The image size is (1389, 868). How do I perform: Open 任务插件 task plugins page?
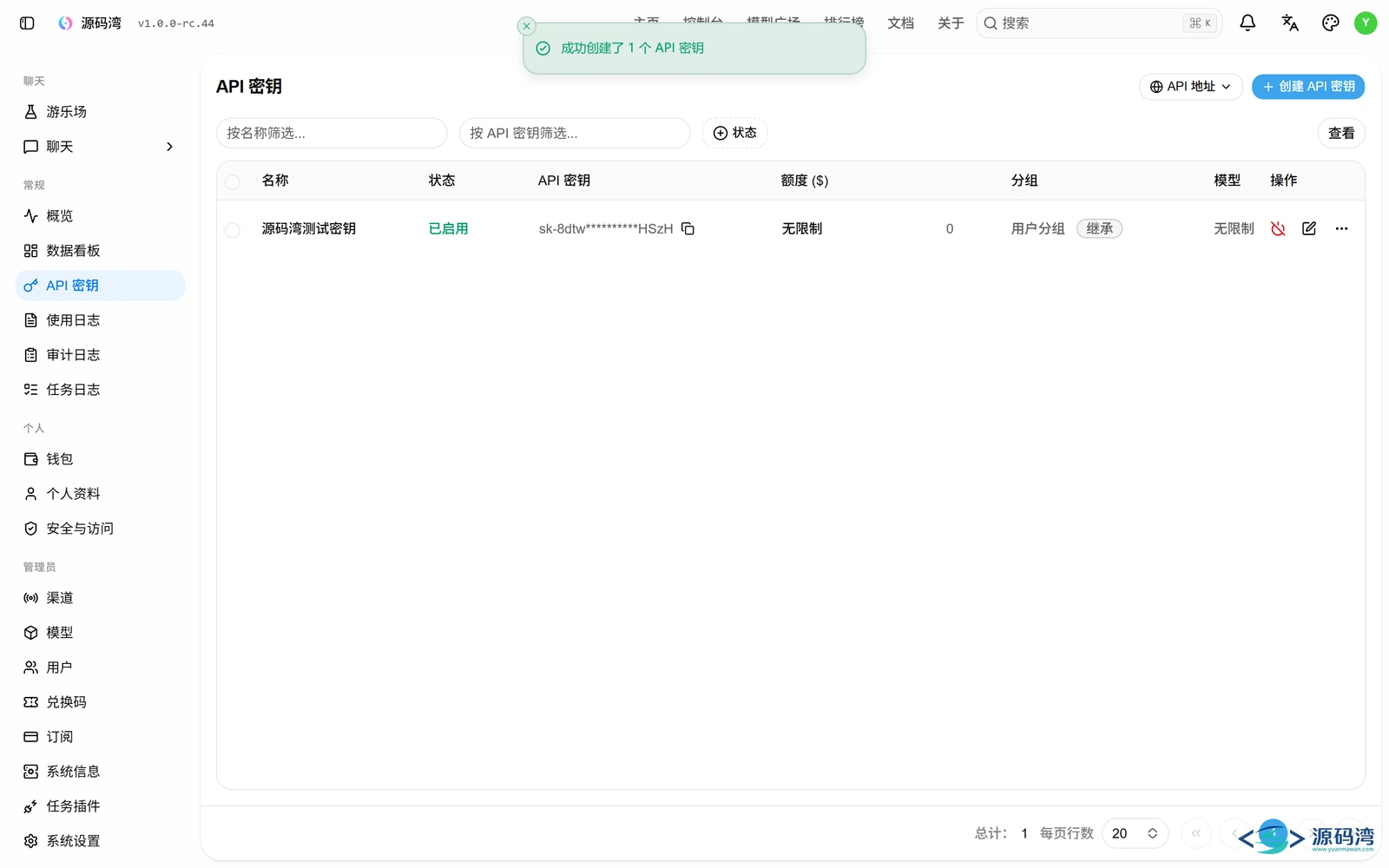101,806
